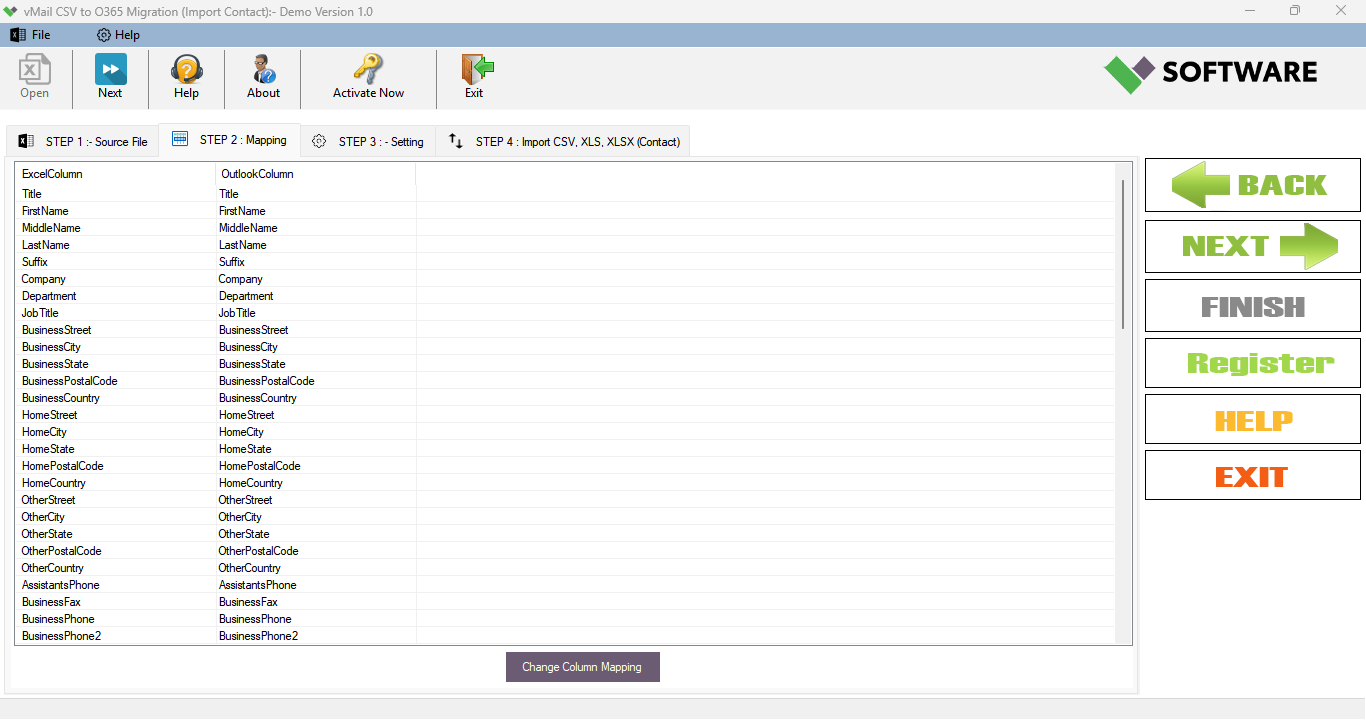Select the AssistantsPhone row in ExcelColumn
Screen dimensions: 1366x720
(x=61, y=585)
